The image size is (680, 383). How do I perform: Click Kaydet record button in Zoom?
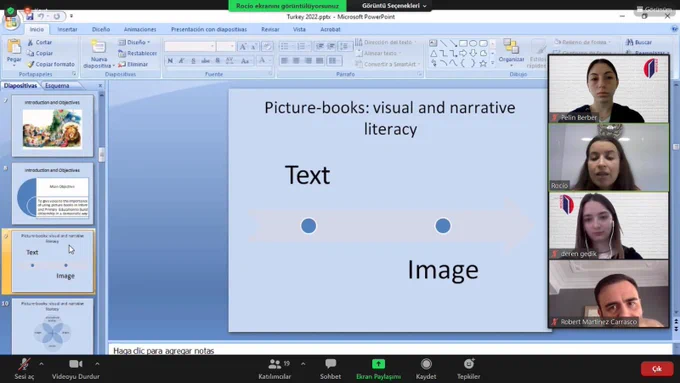click(x=426, y=369)
